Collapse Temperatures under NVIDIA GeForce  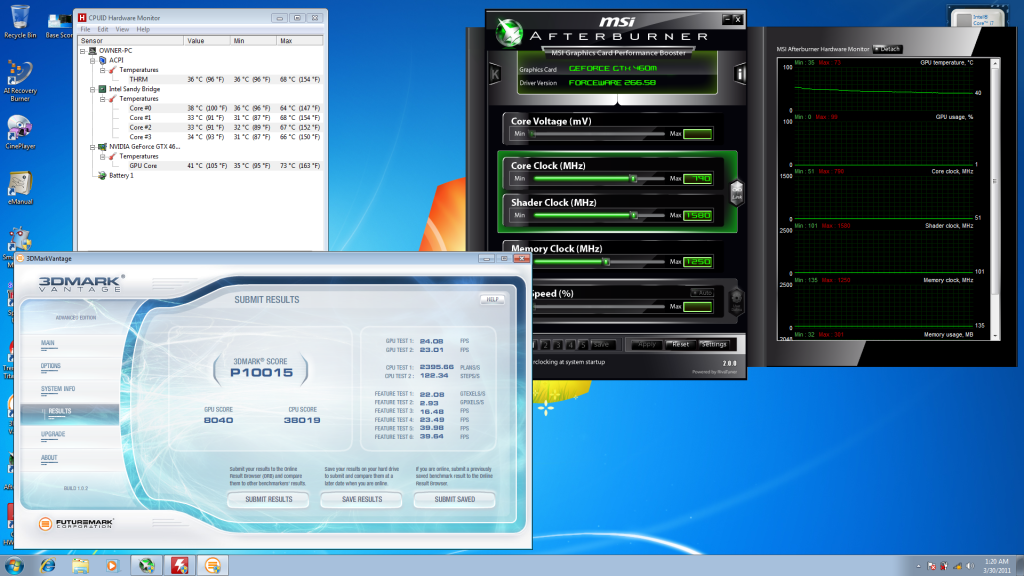[103, 157]
